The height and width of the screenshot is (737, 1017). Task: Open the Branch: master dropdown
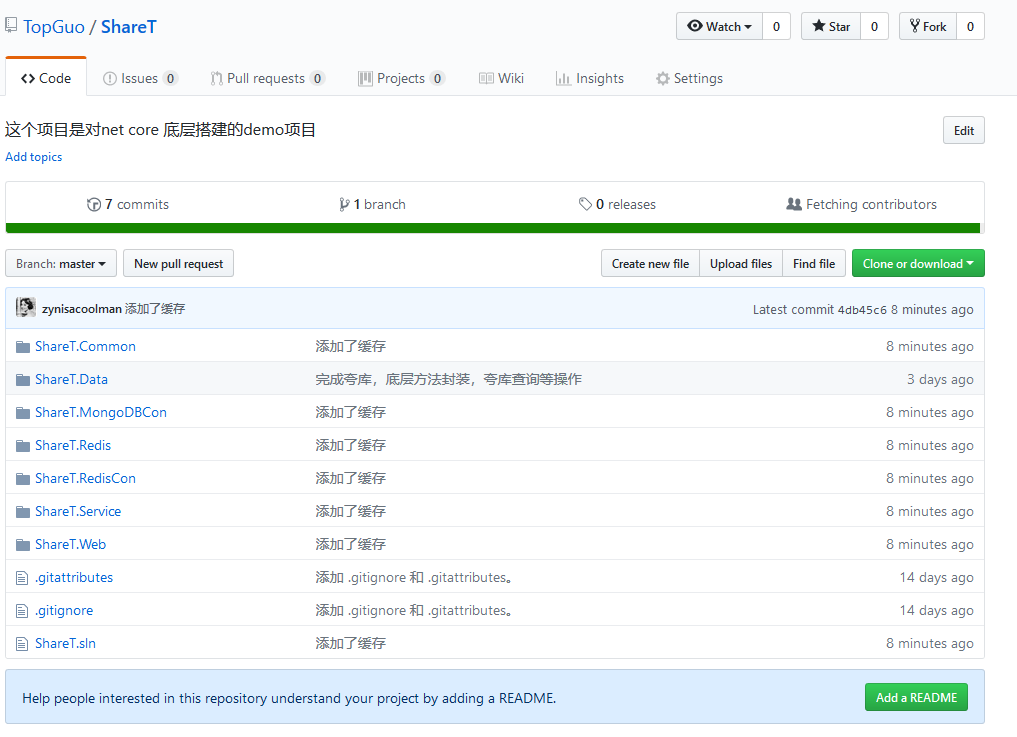pyautogui.click(x=61, y=263)
